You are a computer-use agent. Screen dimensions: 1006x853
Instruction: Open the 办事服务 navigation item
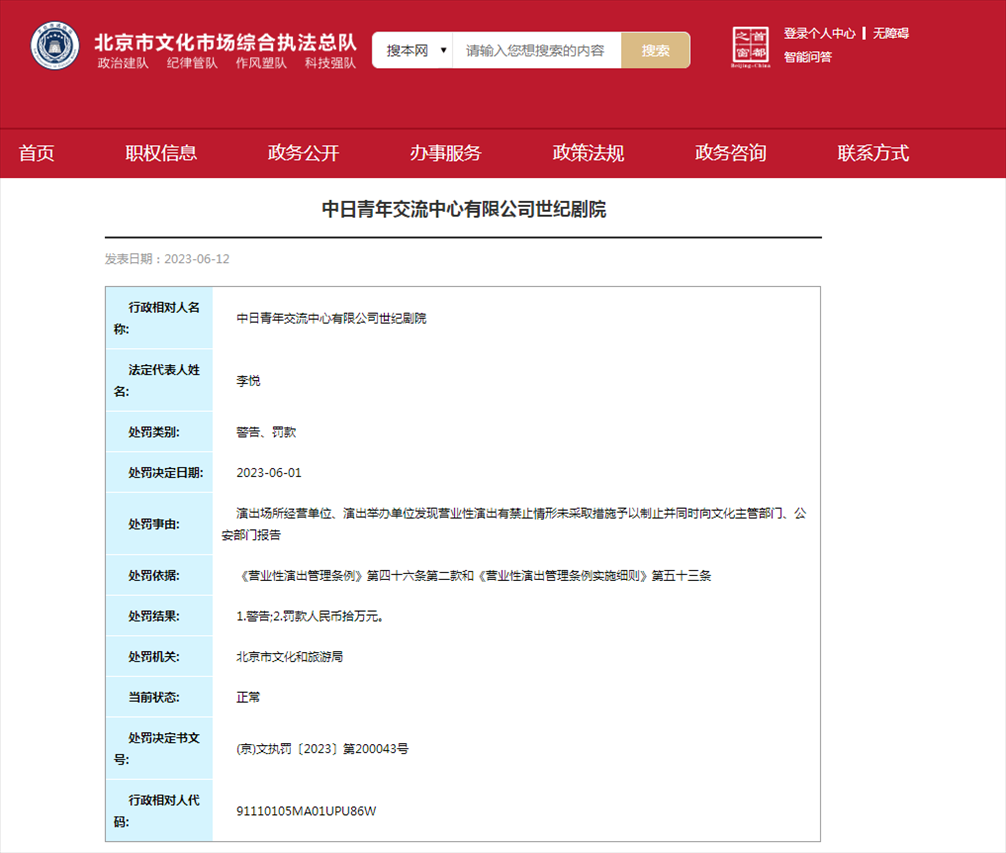pyautogui.click(x=445, y=153)
